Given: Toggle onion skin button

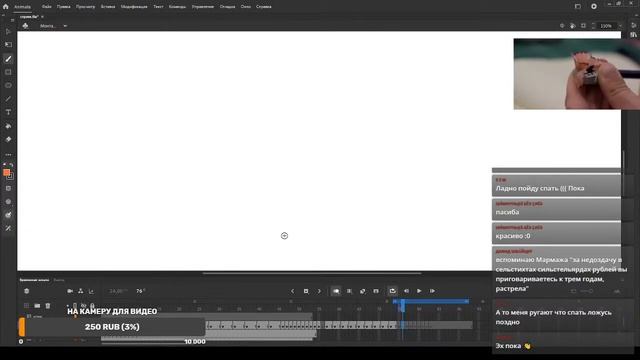Looking at the screenshot, I should pyautogui.click(x=336, y=291).
